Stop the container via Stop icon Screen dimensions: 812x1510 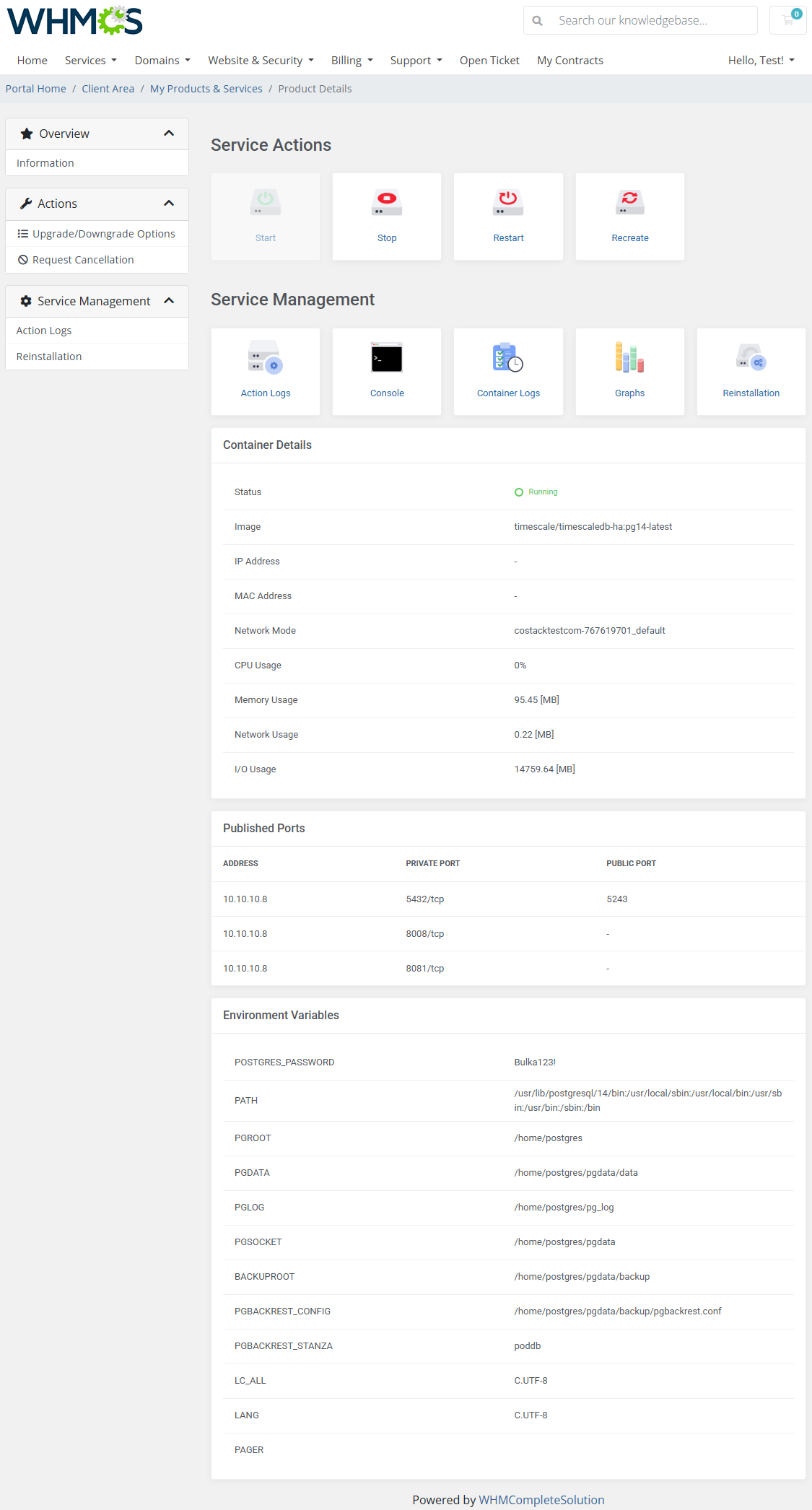387,202
